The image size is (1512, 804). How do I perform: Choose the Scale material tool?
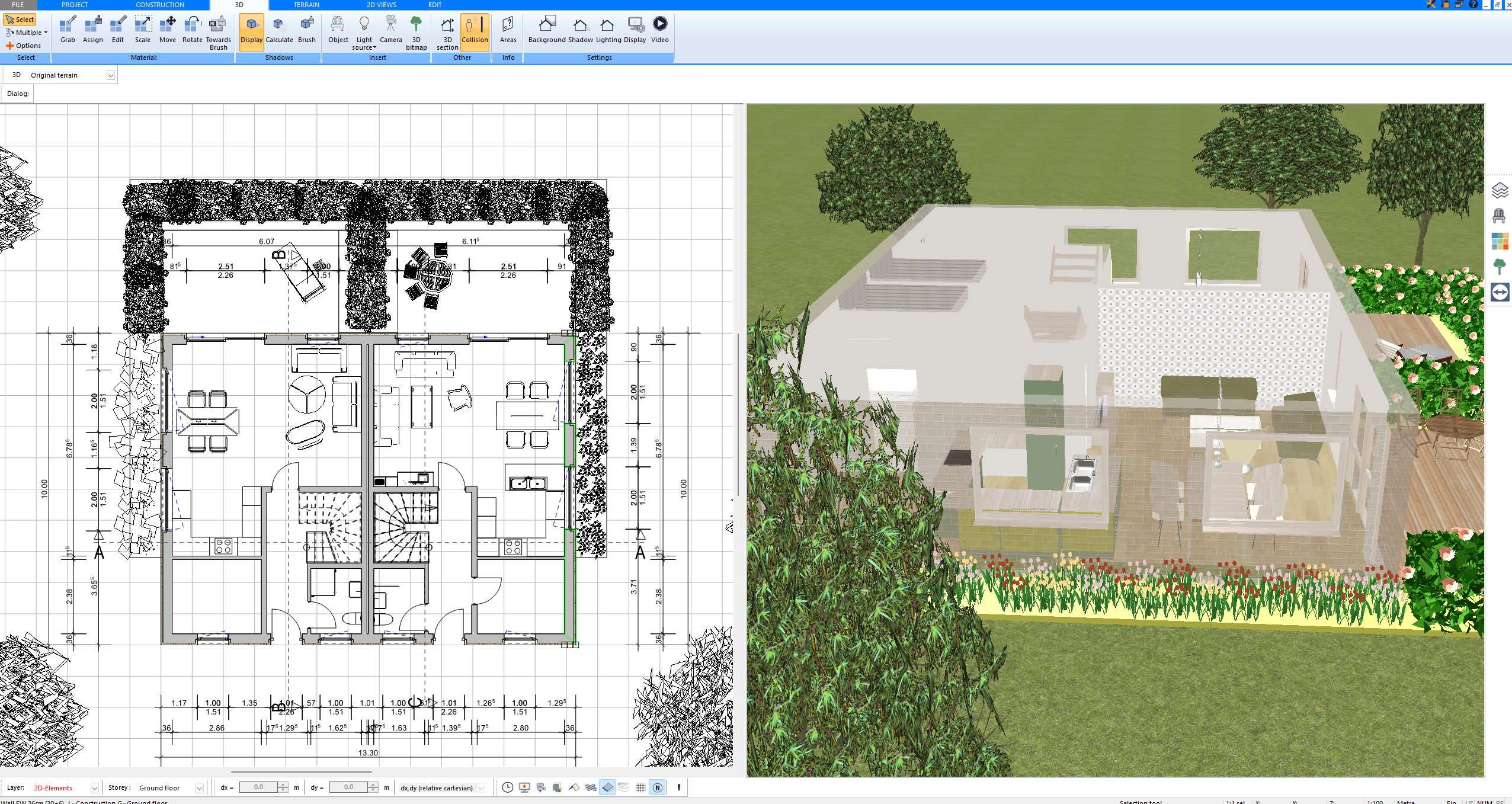tap(143, 31)
